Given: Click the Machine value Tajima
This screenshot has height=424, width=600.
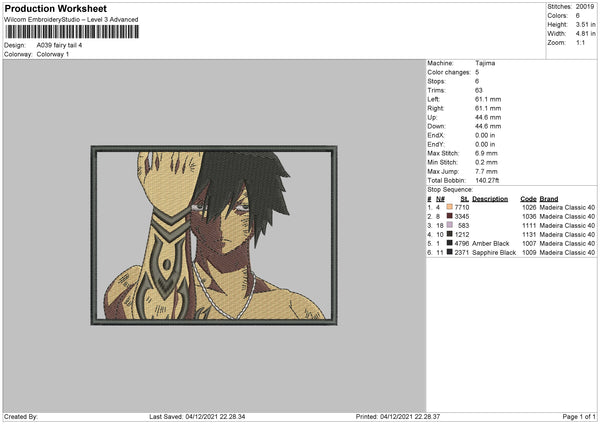Looking at the screenshot, I should (485, 63).
